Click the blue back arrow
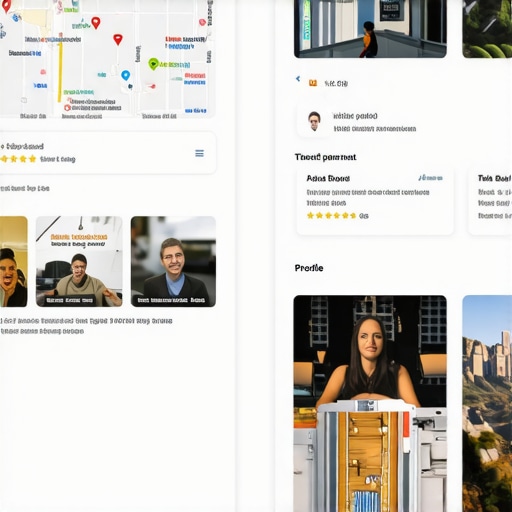 (x=298, y=79)
